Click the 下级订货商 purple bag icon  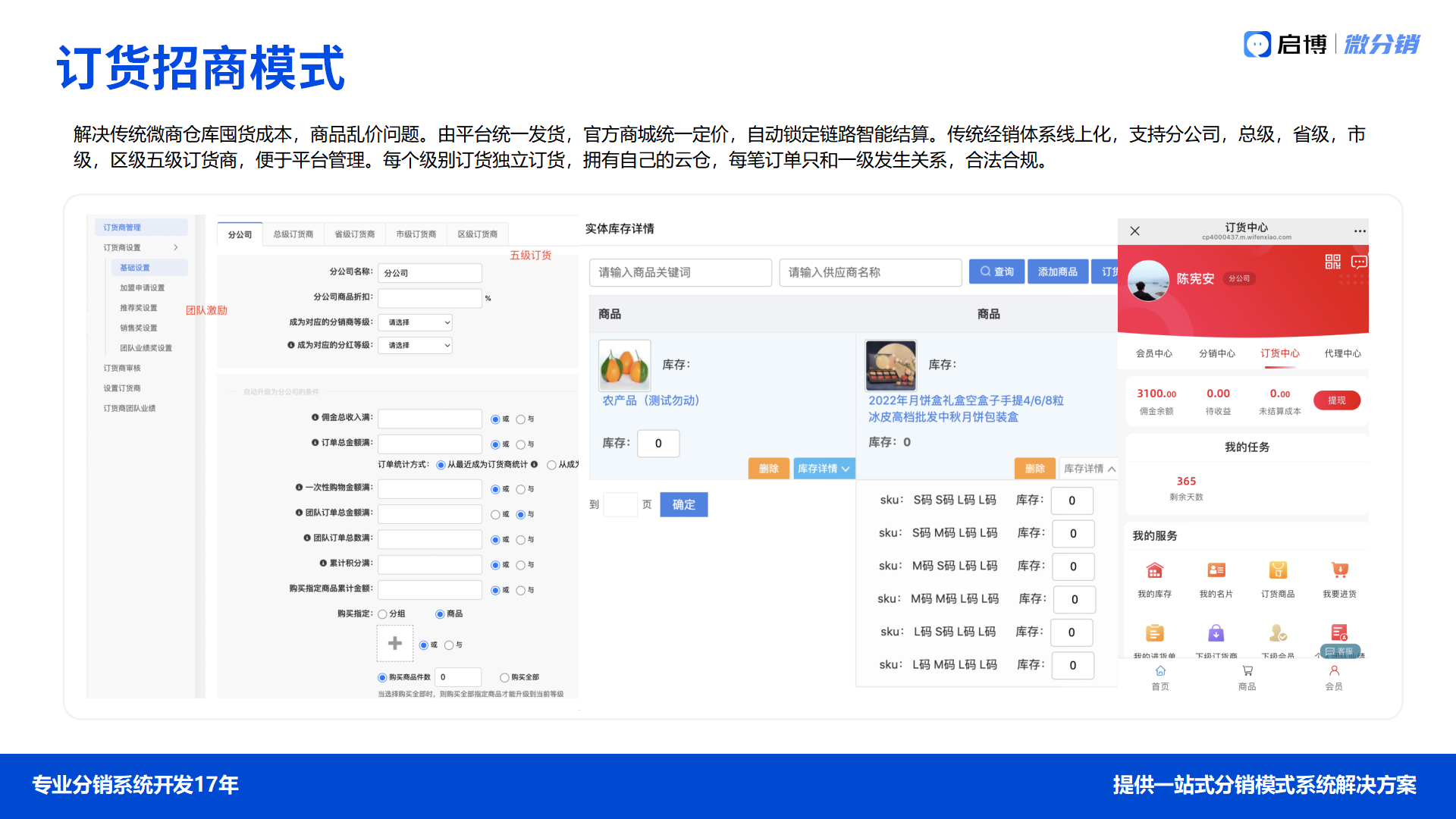coord(1216,632)
